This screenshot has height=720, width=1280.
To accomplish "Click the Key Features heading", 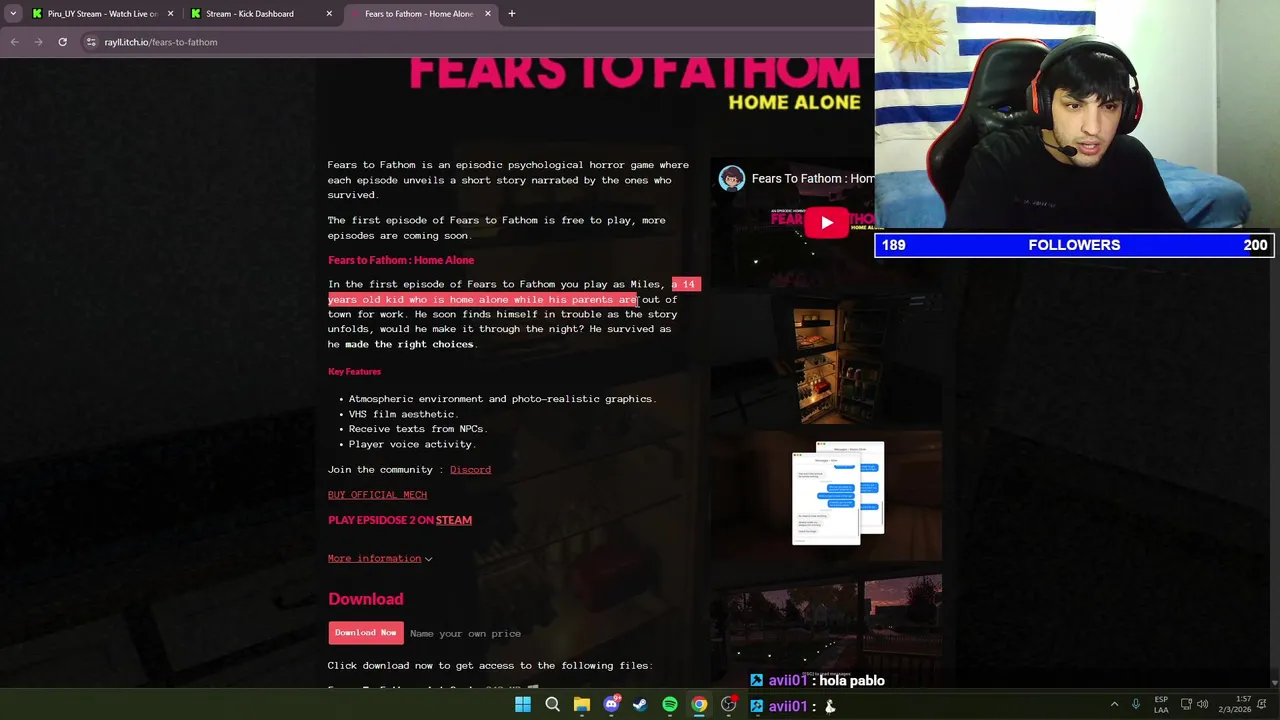I will click(354, 372).
